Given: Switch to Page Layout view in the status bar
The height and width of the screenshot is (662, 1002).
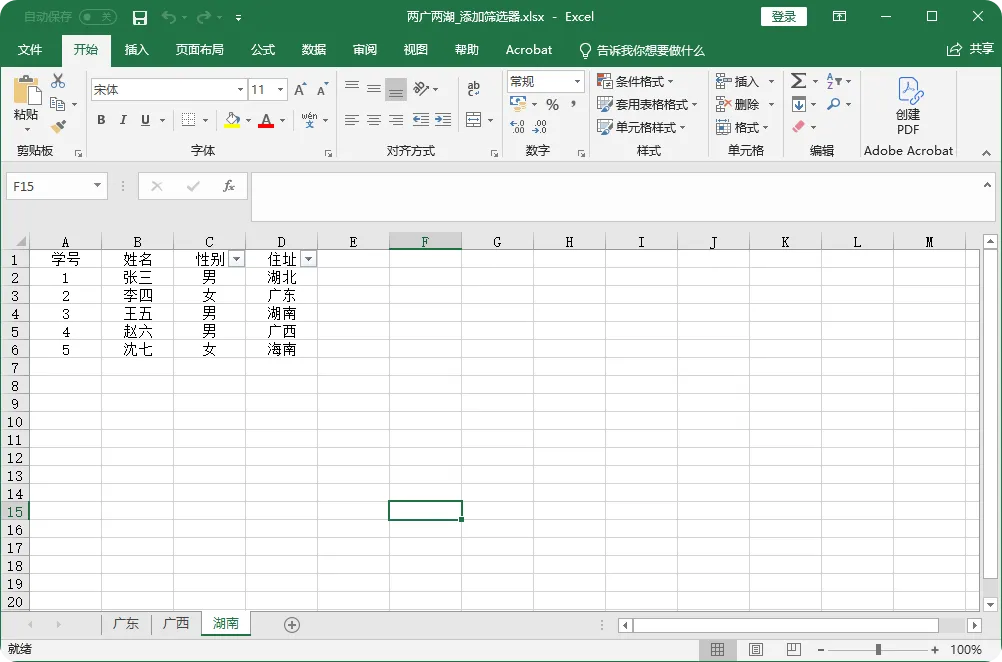Looking at the screenshot, I should coord(756,649).
